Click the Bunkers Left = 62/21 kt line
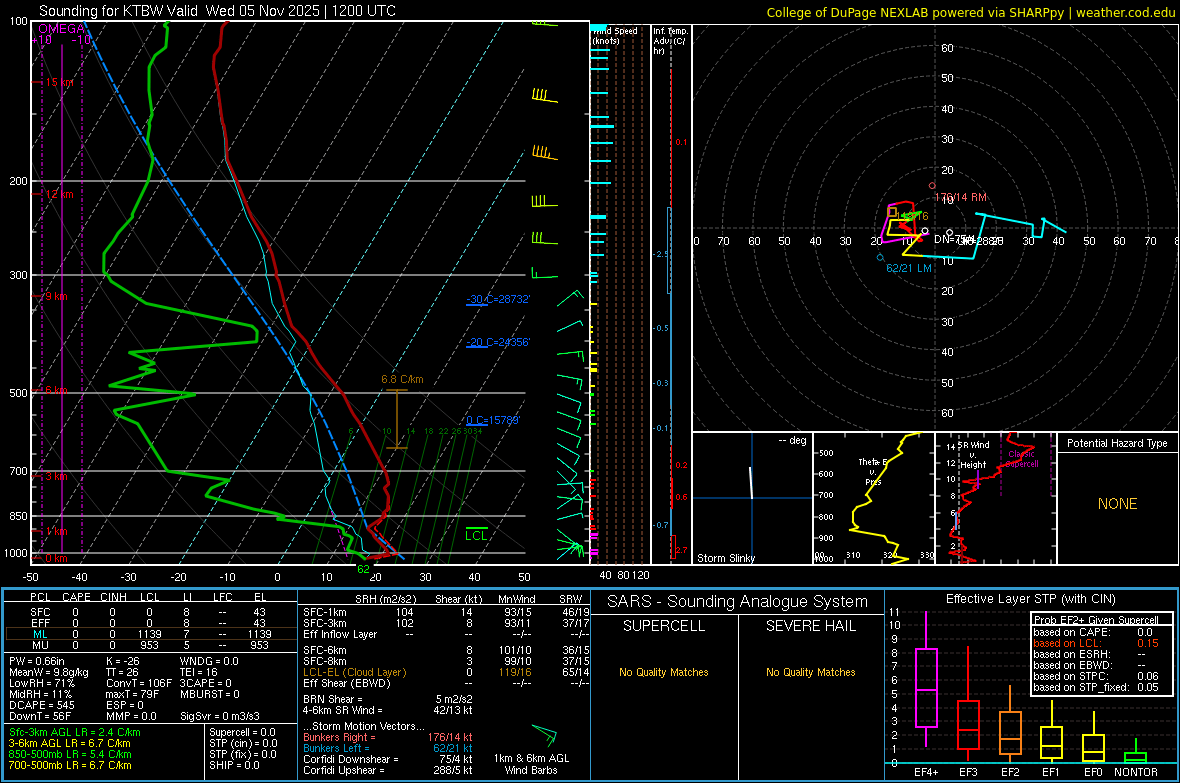Viewport: 1180px width, 783px height. click(388, 748)
